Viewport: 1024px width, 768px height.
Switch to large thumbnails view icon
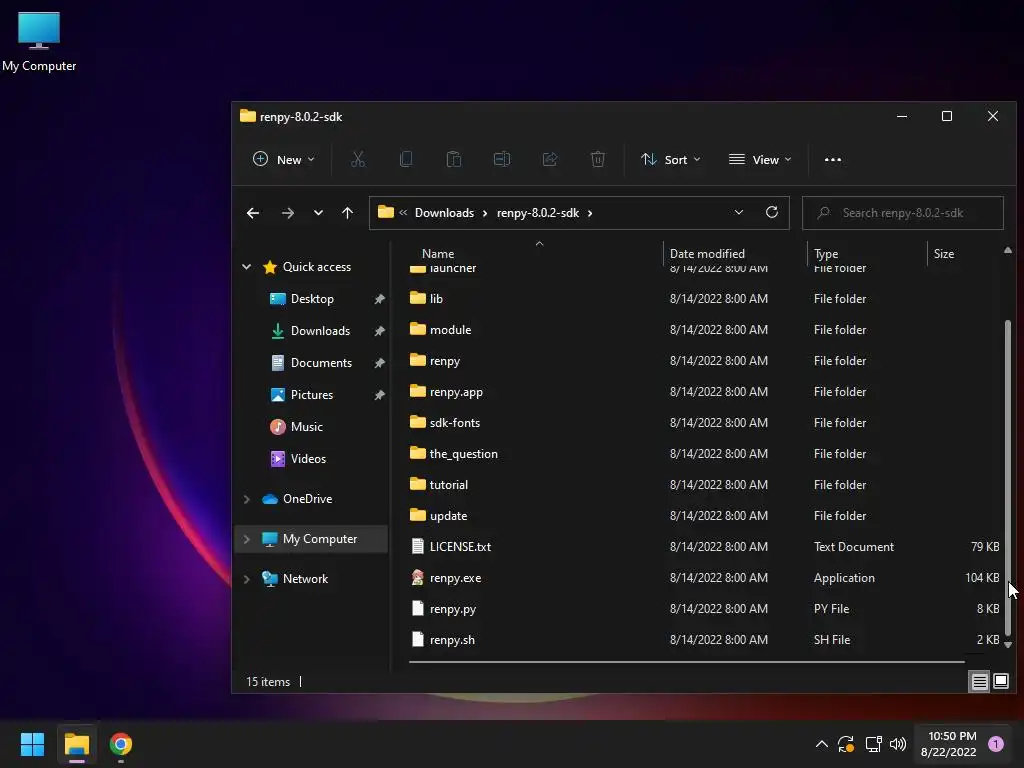pyautogui.click(x=1001, y=682)
